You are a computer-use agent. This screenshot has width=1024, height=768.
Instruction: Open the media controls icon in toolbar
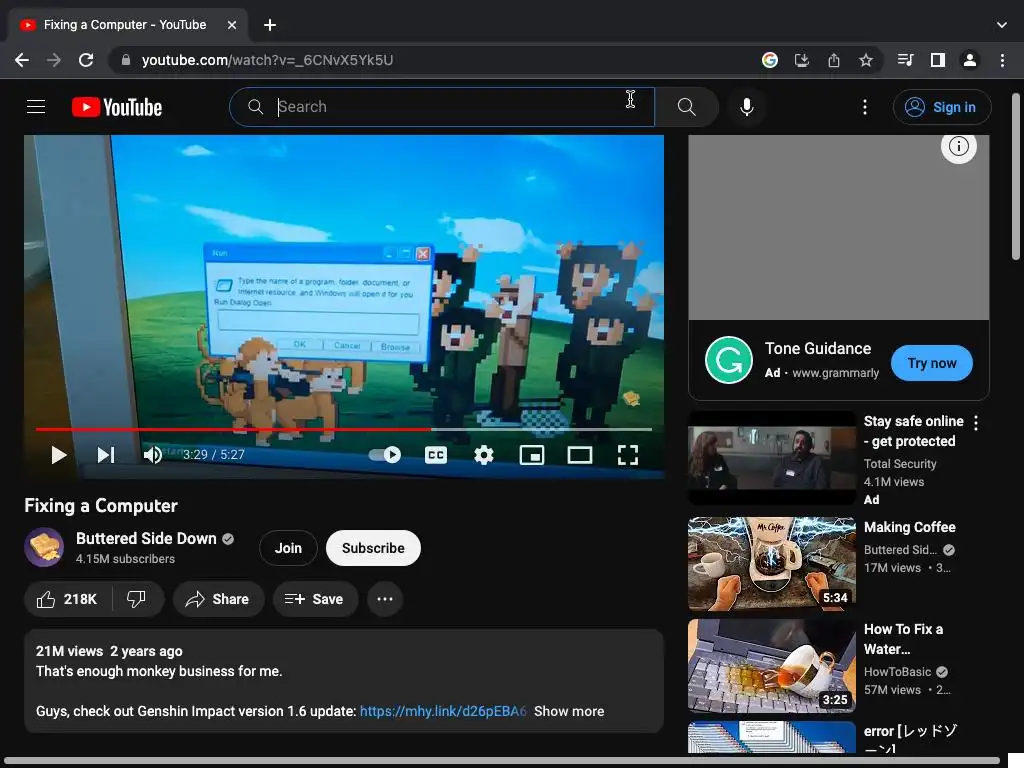point(905,60)
